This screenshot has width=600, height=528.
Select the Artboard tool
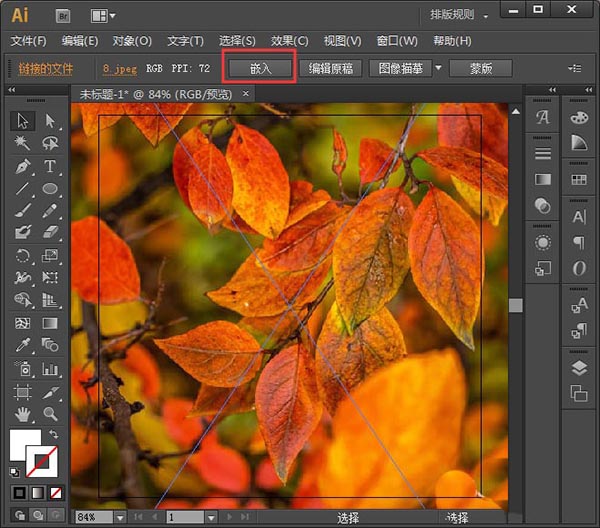tap(23, 392)
